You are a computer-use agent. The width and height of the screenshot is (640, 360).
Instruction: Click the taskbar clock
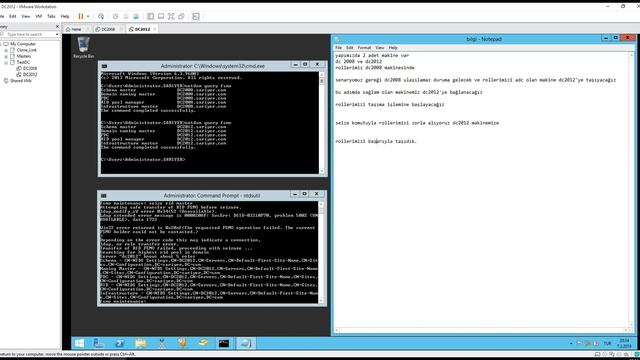click(624, 343)
